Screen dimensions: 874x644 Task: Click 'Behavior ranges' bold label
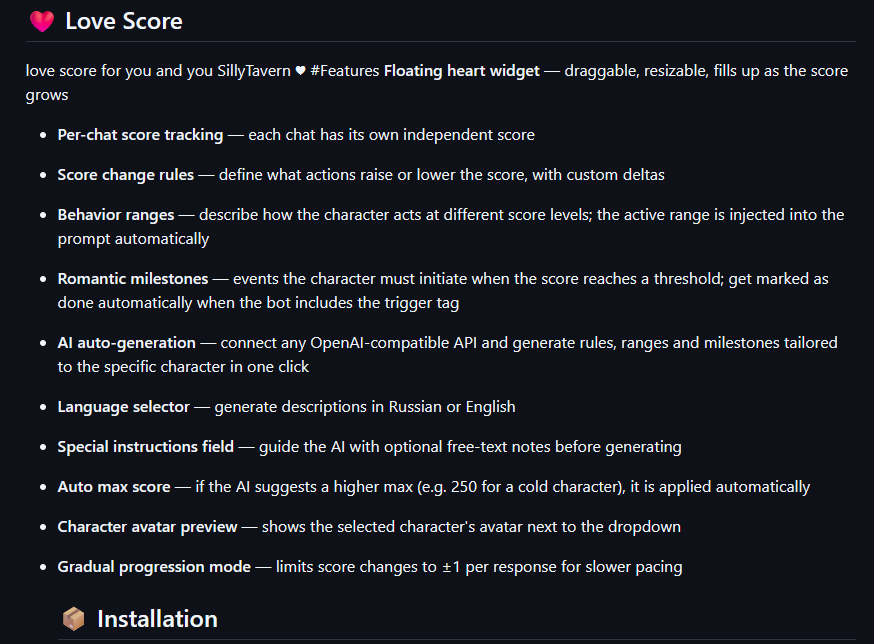click(116, 215)
